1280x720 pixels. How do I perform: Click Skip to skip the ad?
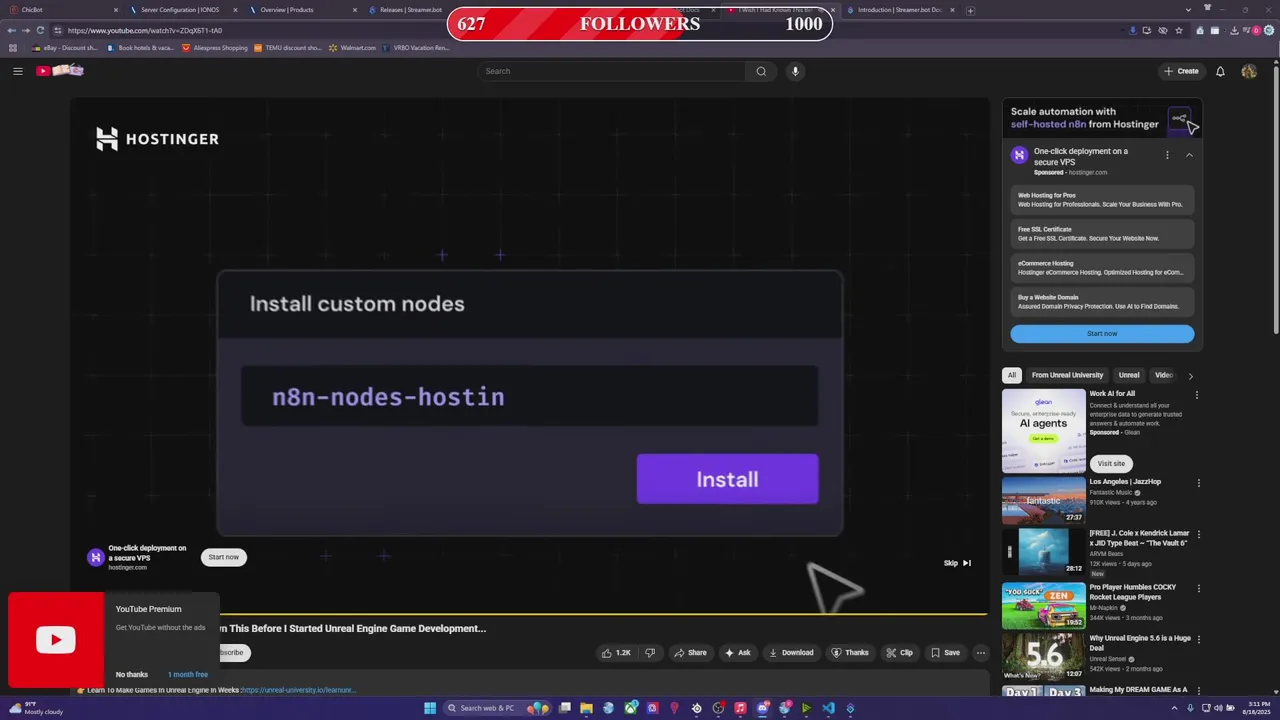pyautogui.click(x=957, y=563)
